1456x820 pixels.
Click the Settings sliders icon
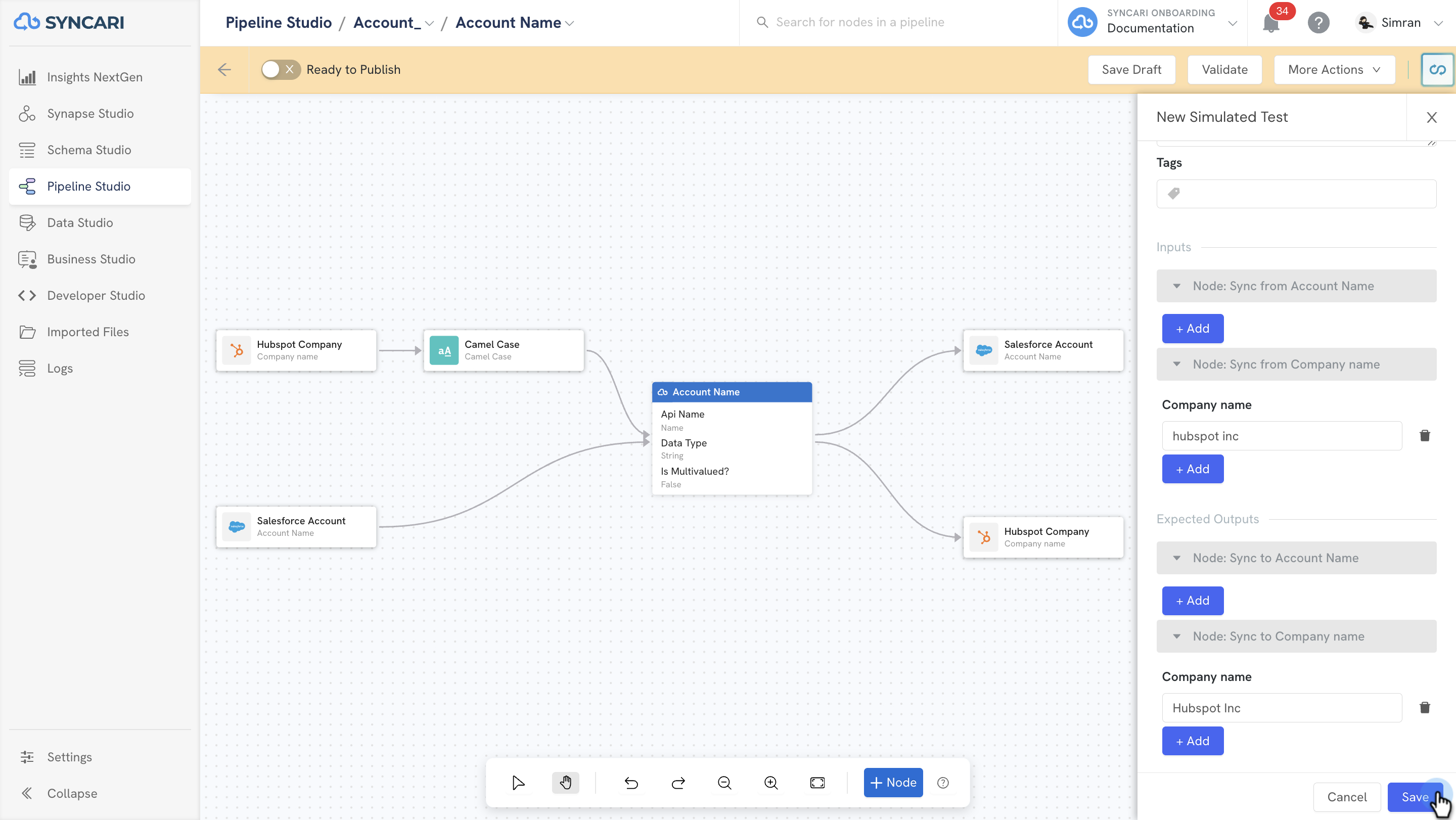coord(27,757)
